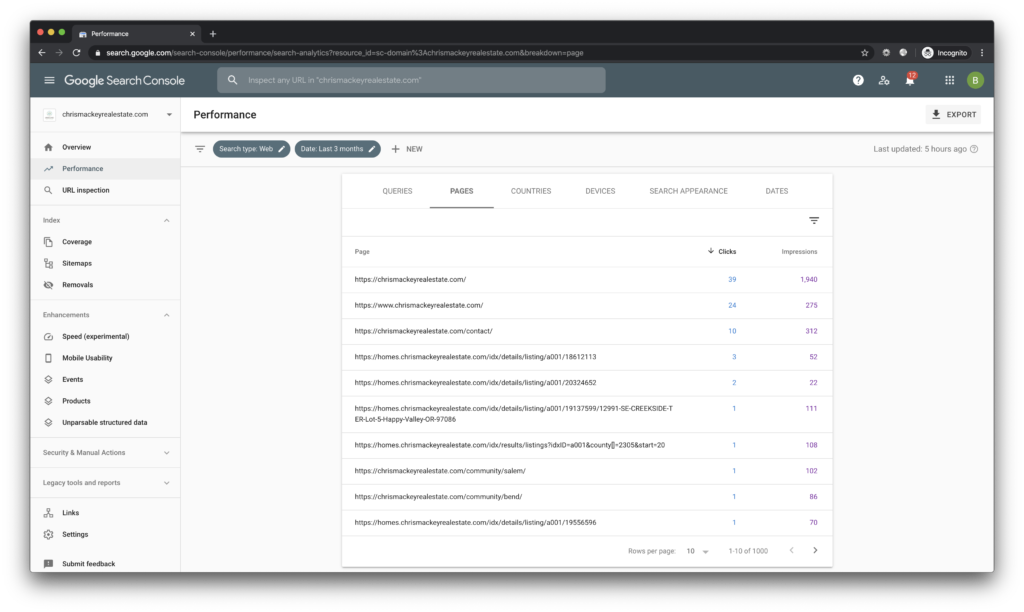1024x612 pixels.
Task: Open the hamburger main menu
Action: pyautogui.click(x=49, y=80)
